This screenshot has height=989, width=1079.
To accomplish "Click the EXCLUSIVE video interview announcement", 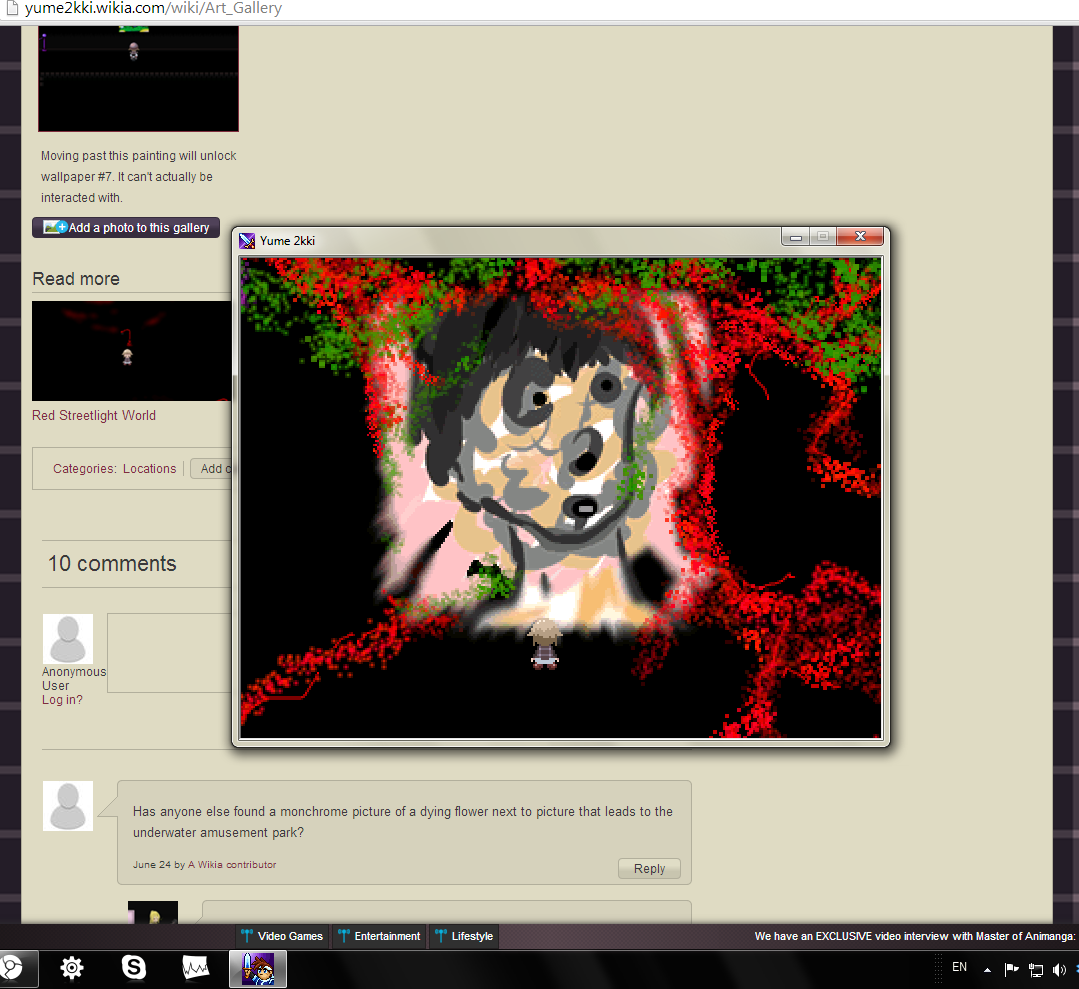I will pos(915,936).
